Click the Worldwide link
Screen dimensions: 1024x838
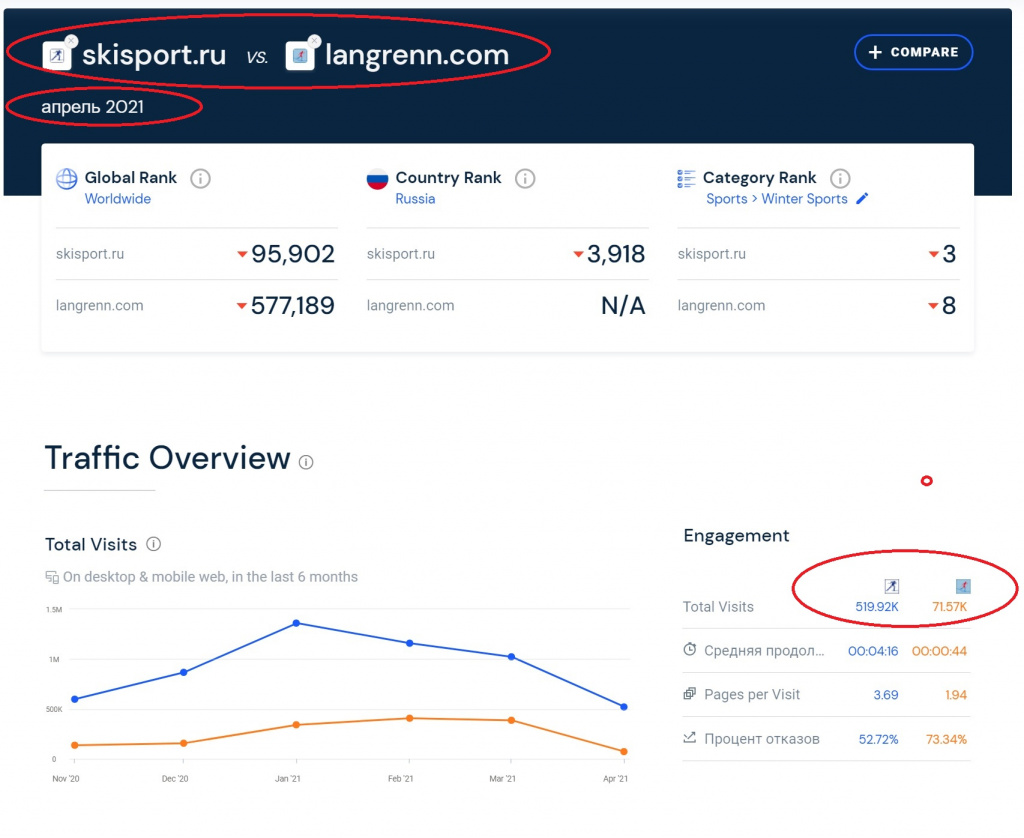click(x=118, y=199)
